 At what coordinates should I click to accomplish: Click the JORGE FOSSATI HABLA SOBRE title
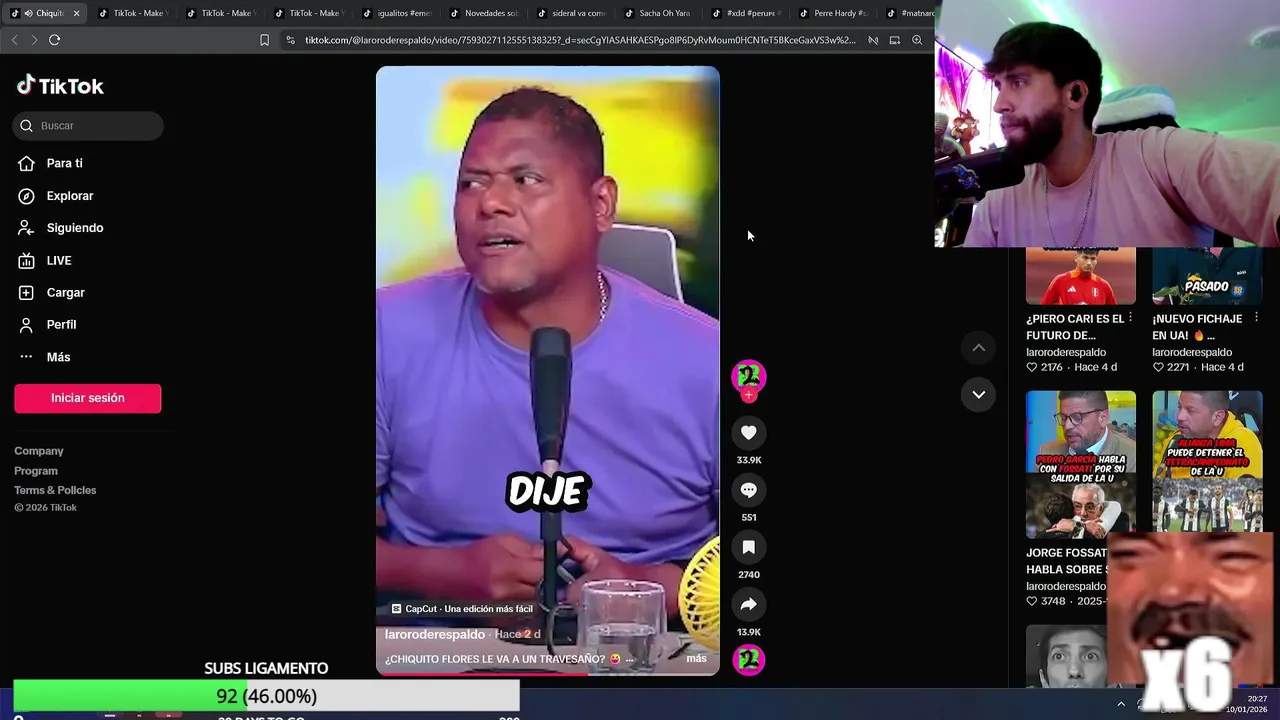point(1067,561)
